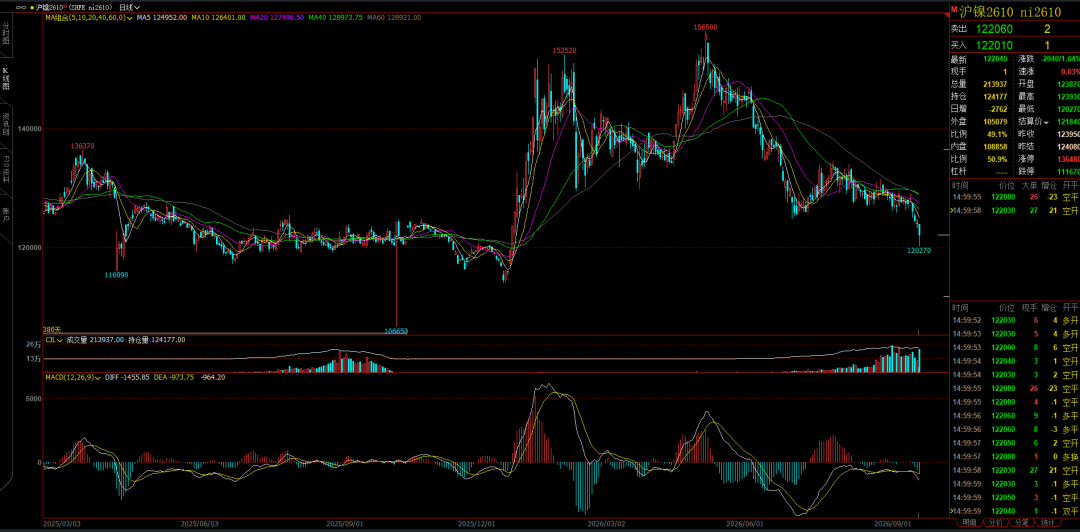1080x532 pixels.
Task: Click the 2026/03/02 date axis label
Action: click(609, 524)
